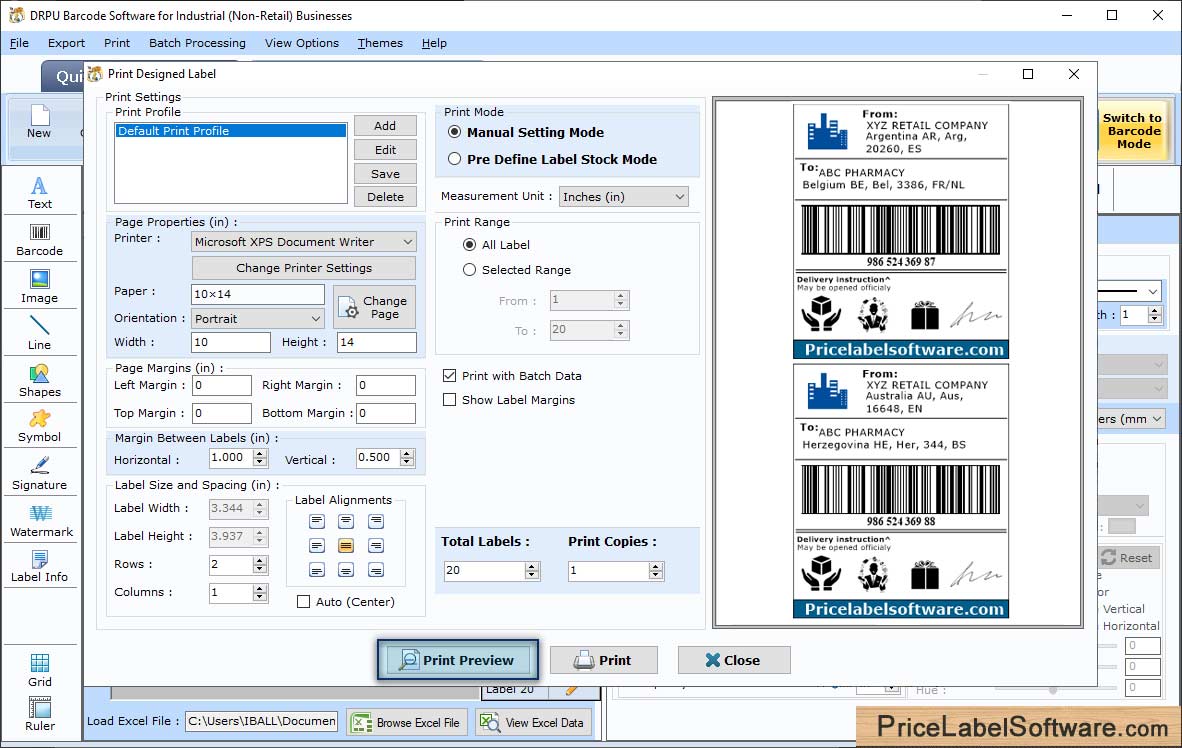Align label to bottom center

coord(346,570)
